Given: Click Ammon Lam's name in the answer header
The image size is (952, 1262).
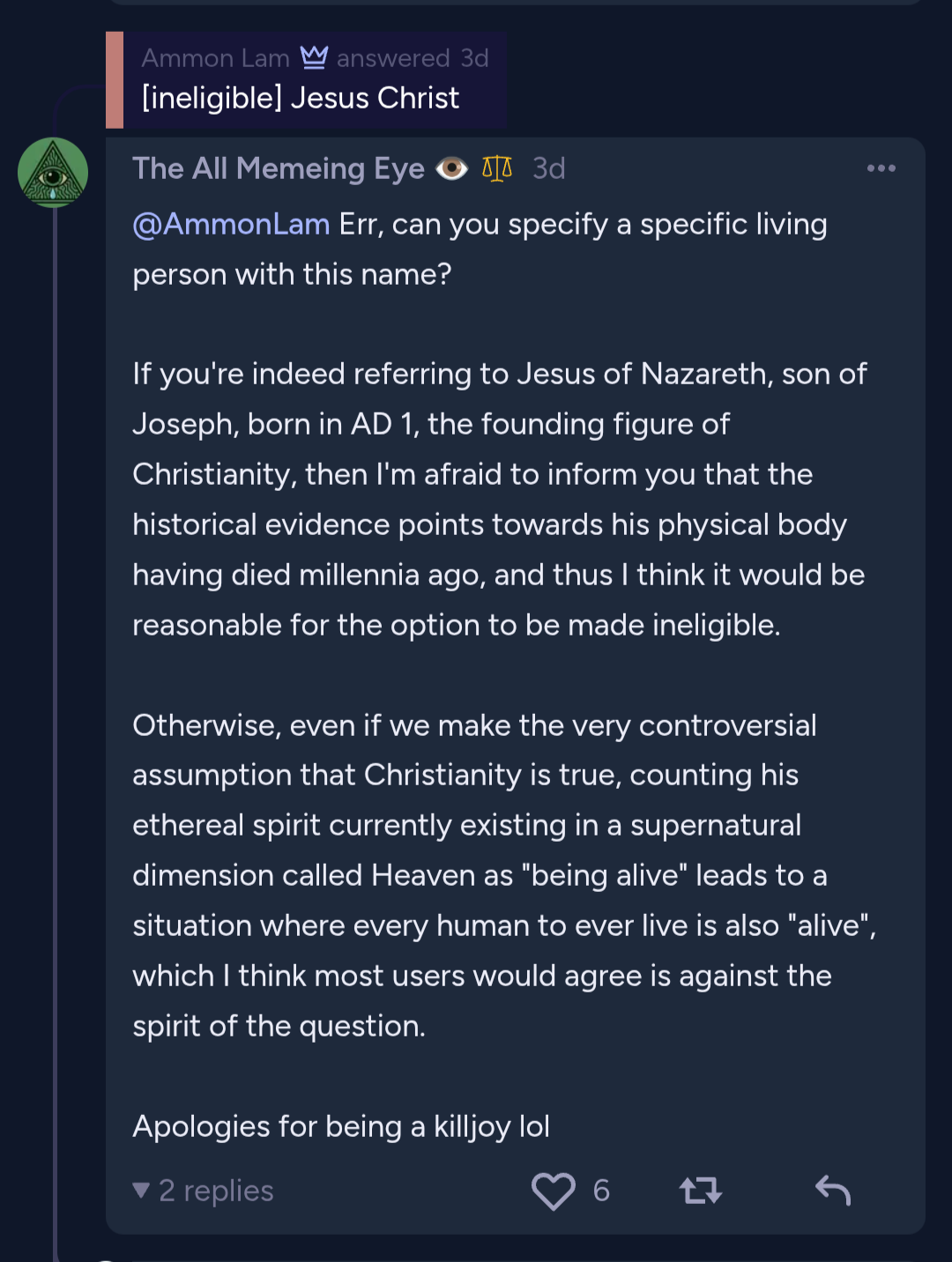Looking at the screenshot, I should pos(215,58).
